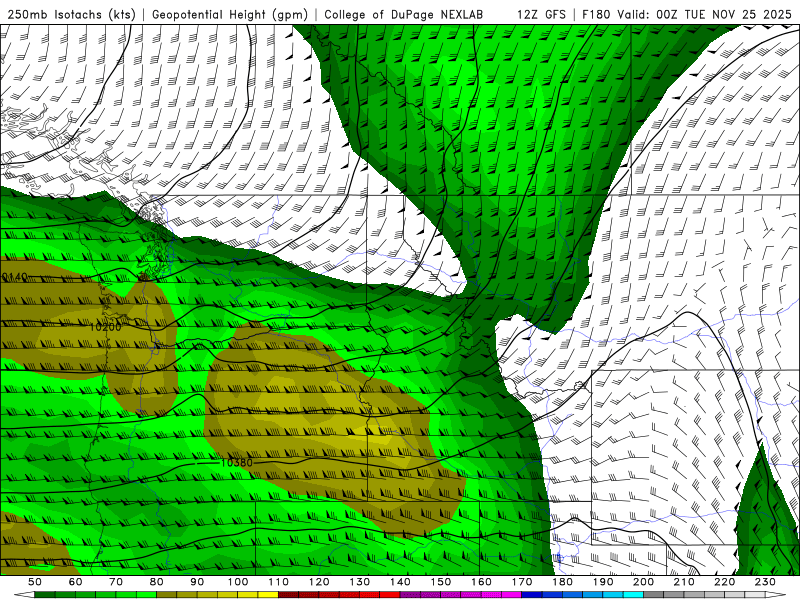Image resolution: width=800 pixels, height=600 pixels.
Task: Click the '10380' height contour label
Action: [237, 463]
